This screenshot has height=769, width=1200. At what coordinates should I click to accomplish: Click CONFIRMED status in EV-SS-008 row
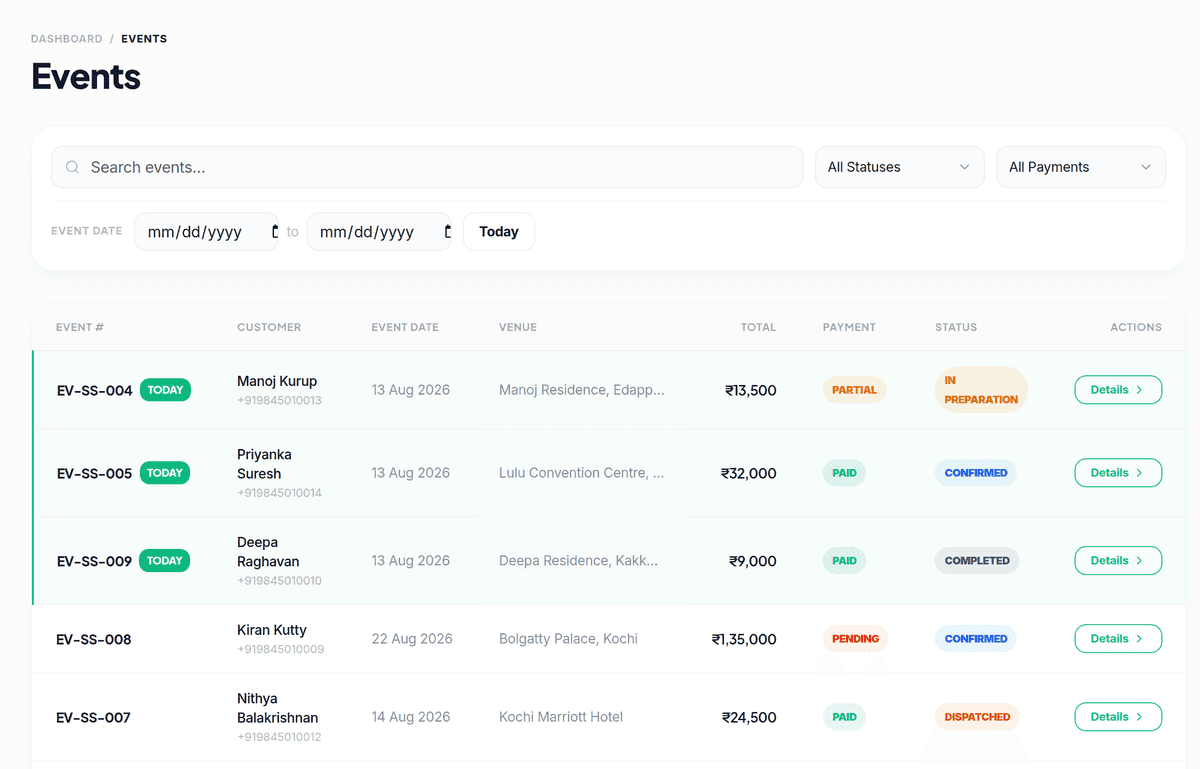tap(976, 639)
